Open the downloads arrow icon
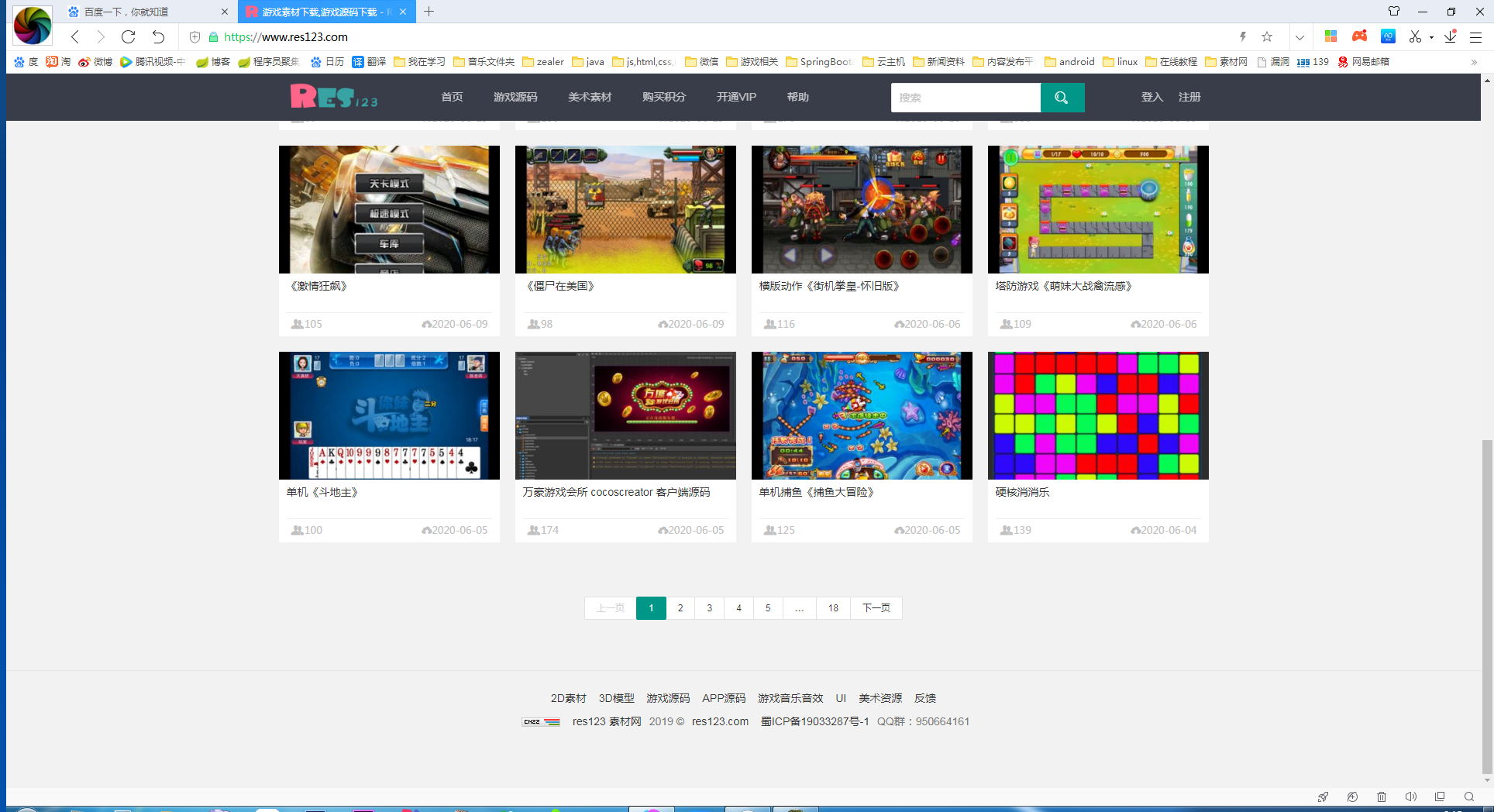This screenshot has height=812, width=1494. [1451, 36]
